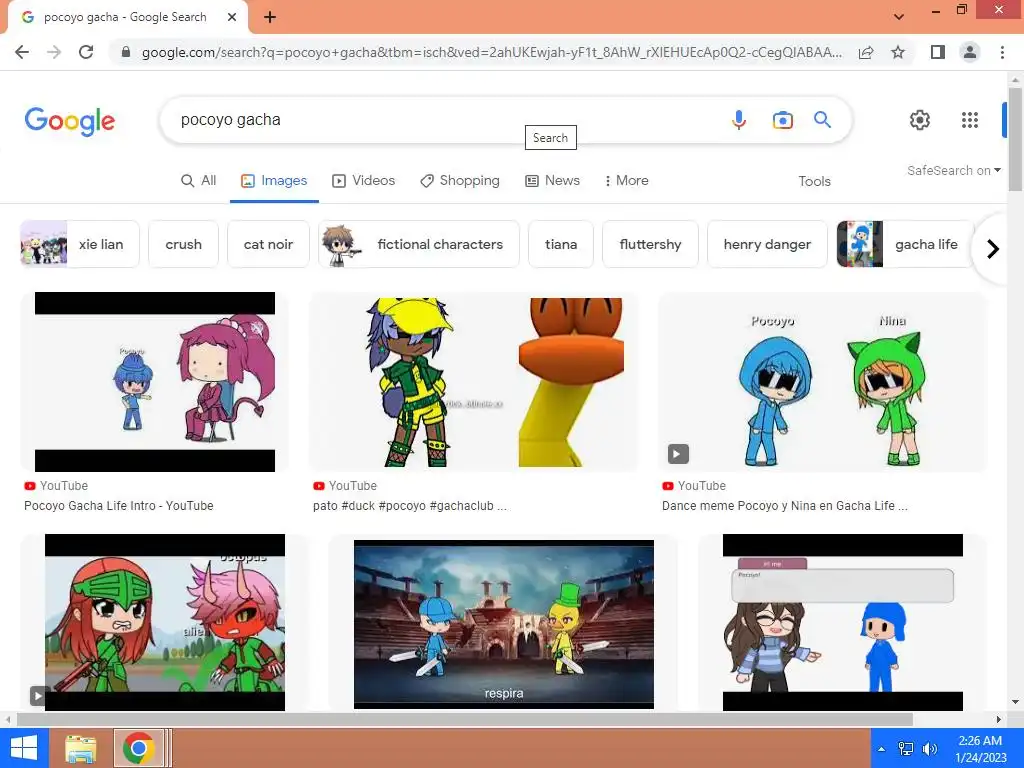This screenshot has height=768, width=1024.
Task: Switch to the Videos tab
Action: click(x=364, y=181)
